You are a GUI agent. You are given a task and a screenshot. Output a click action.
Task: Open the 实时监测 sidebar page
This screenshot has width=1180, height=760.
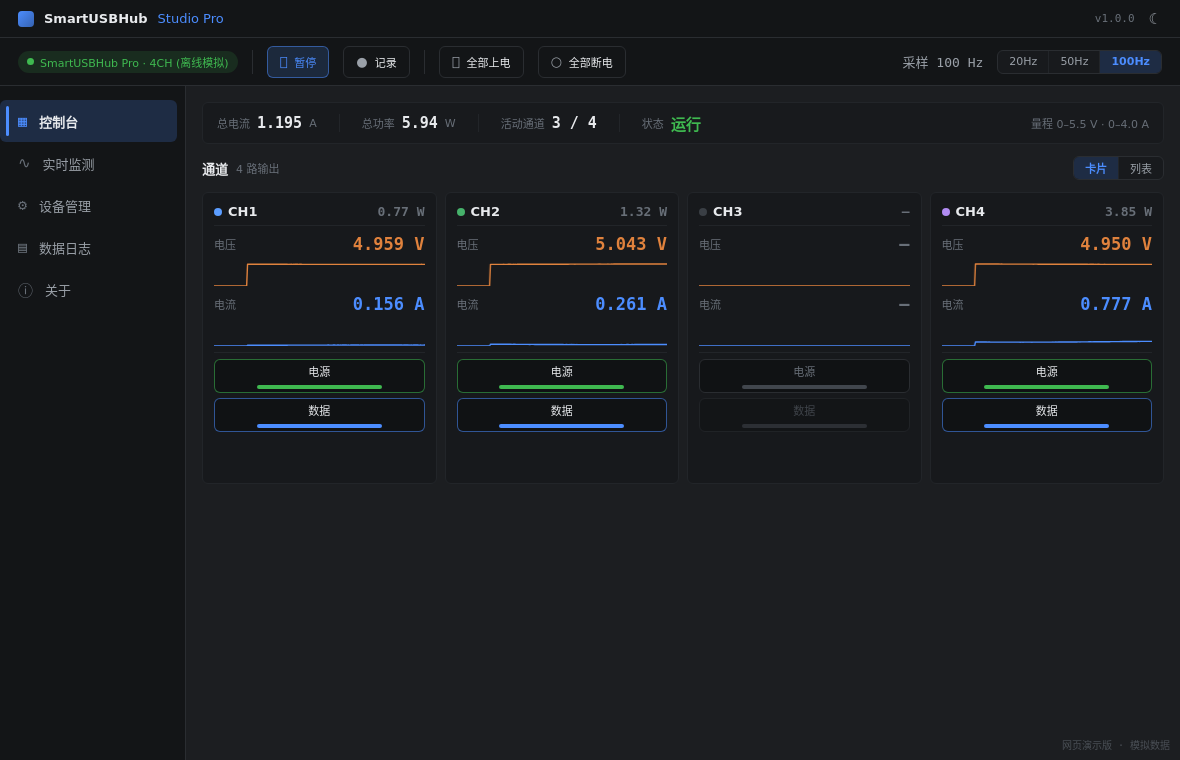(x=89, y=164)
